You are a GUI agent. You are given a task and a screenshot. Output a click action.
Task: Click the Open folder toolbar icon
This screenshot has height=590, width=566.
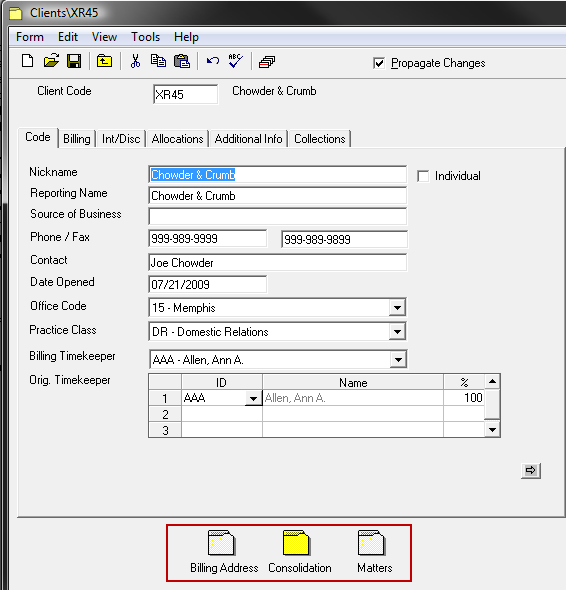tap(51, 61)
